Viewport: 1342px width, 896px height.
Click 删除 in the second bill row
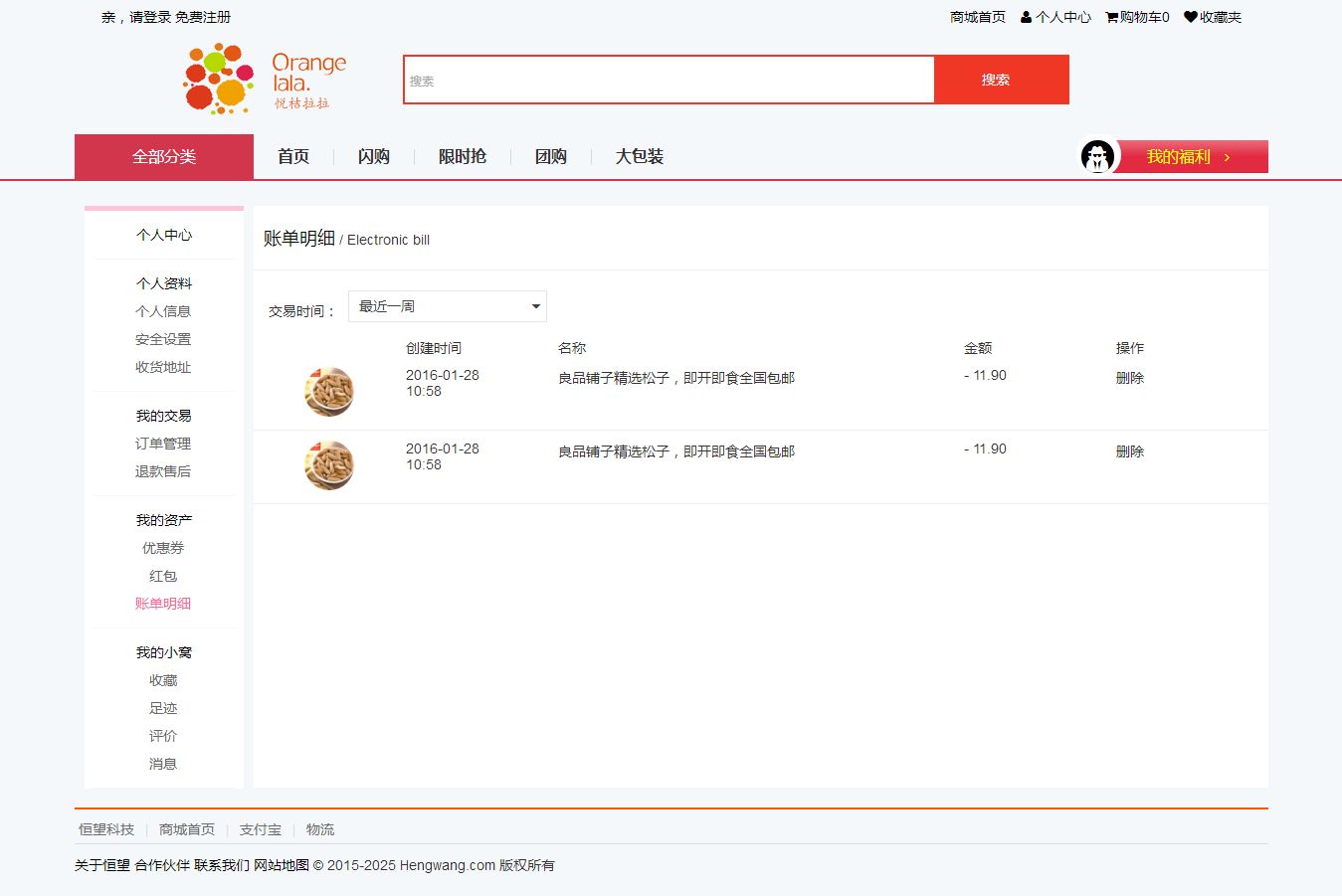tap(1130, 451)
